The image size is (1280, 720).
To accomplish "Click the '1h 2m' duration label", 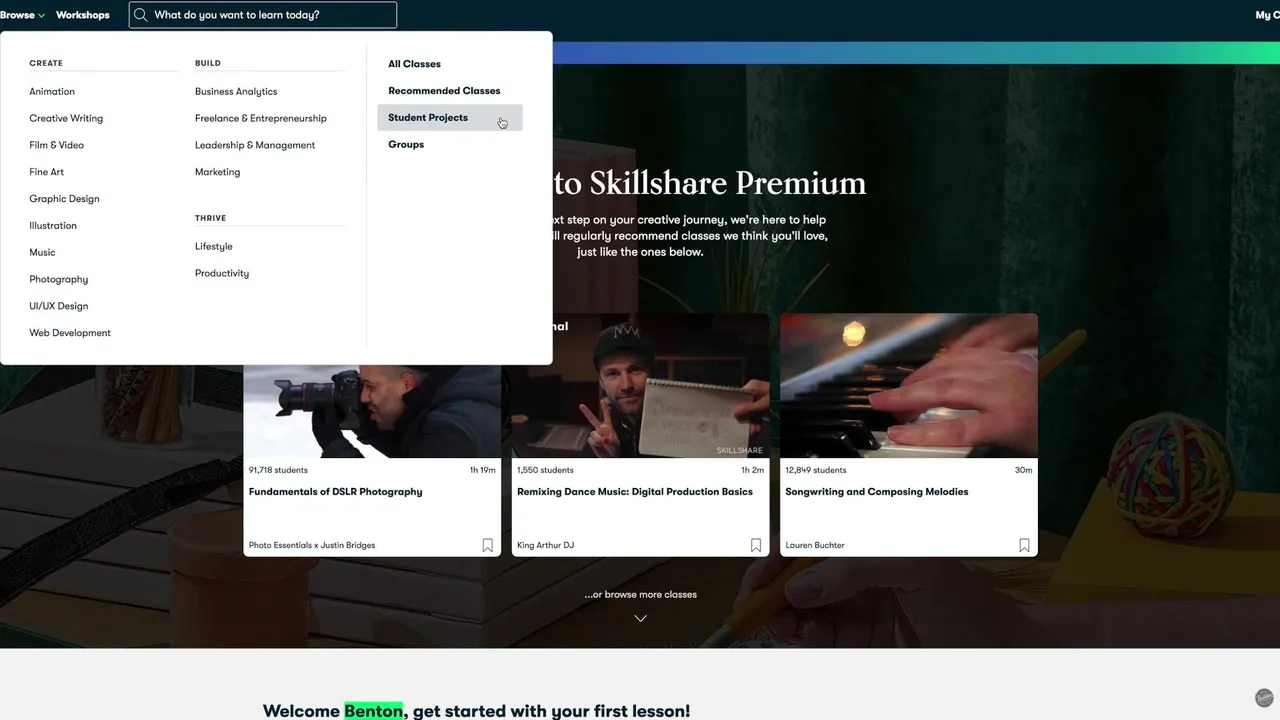I will pos(752,470).
